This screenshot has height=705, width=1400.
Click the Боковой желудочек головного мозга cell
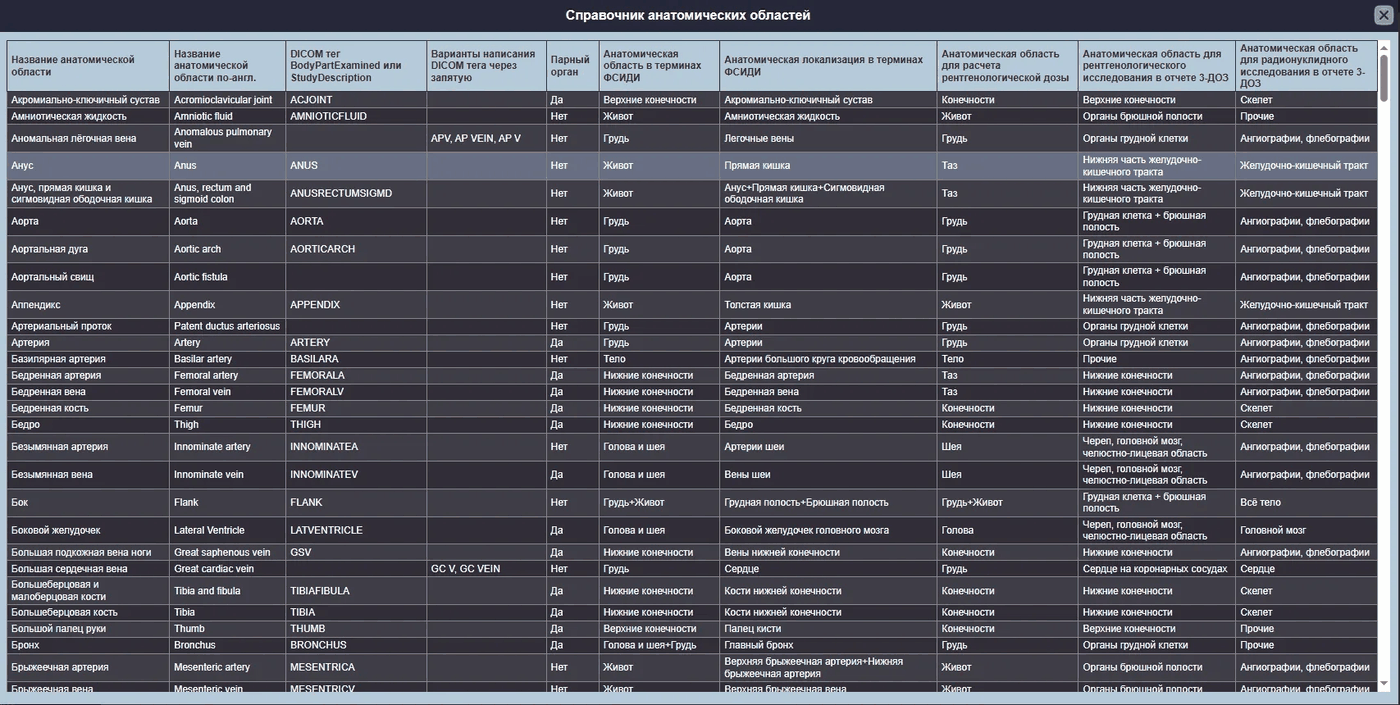[829, 530]
